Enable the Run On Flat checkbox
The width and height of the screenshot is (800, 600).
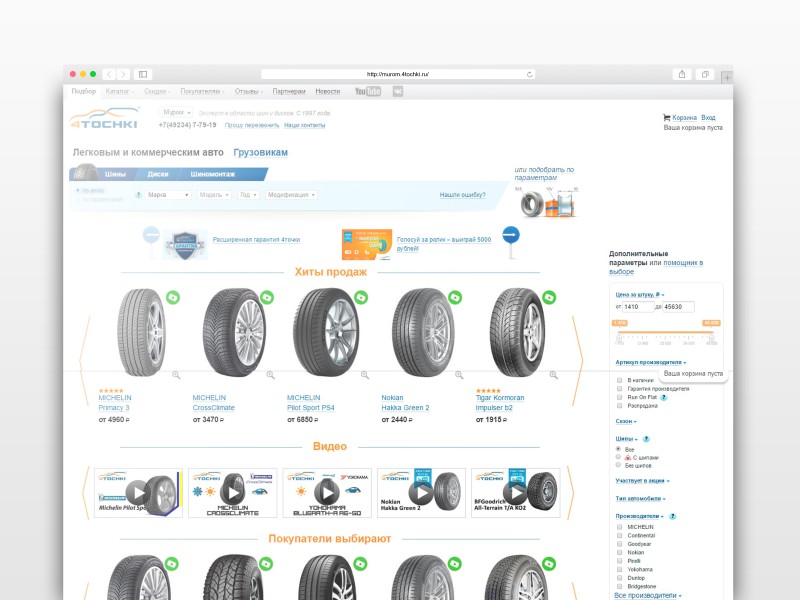click(x=619, y=397)
